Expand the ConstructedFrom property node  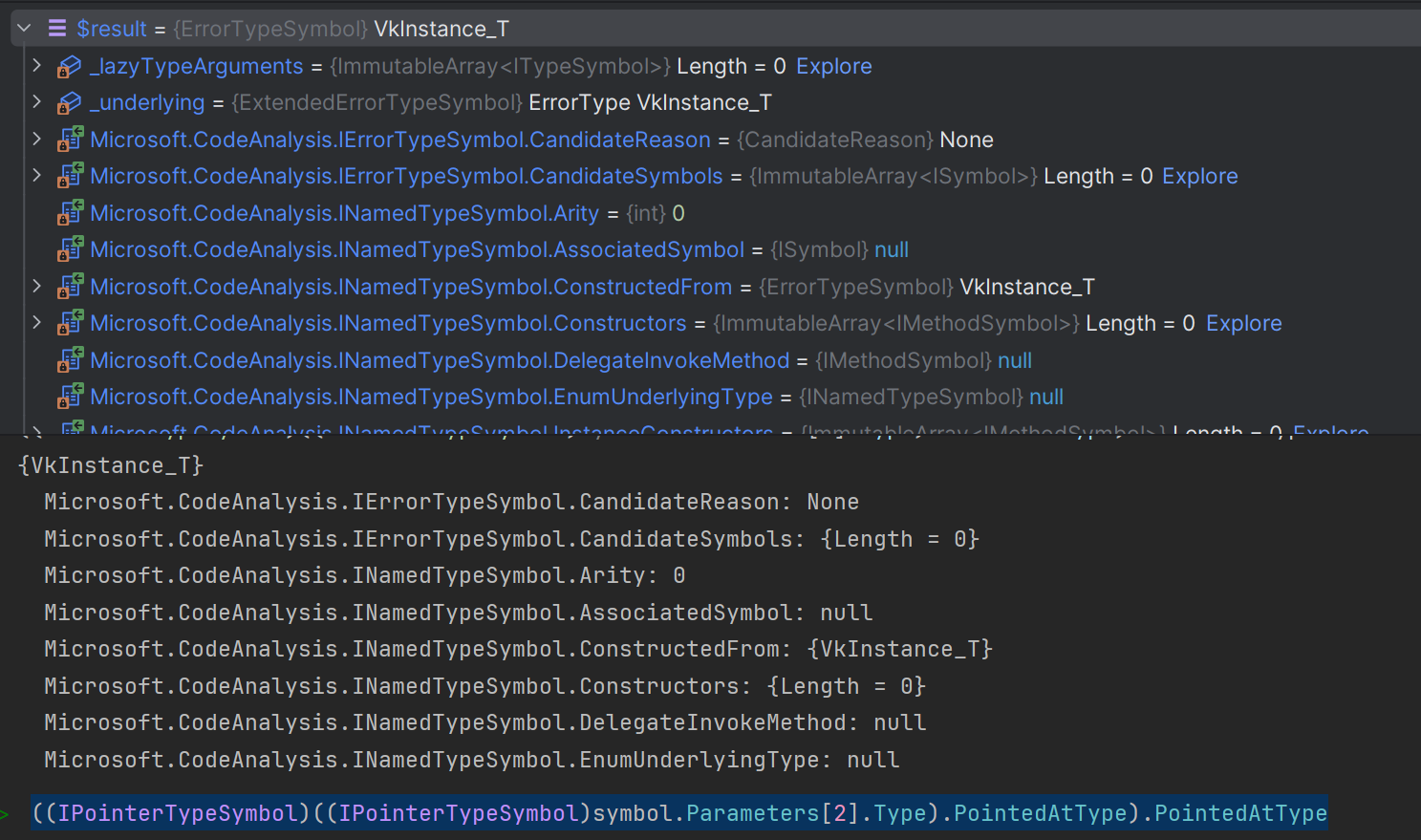(36, 287)
